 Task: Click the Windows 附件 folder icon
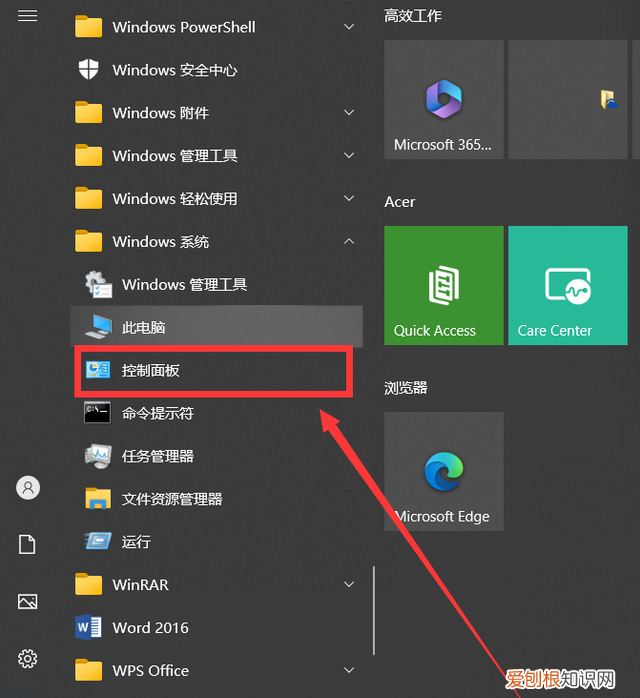(89, 112)
